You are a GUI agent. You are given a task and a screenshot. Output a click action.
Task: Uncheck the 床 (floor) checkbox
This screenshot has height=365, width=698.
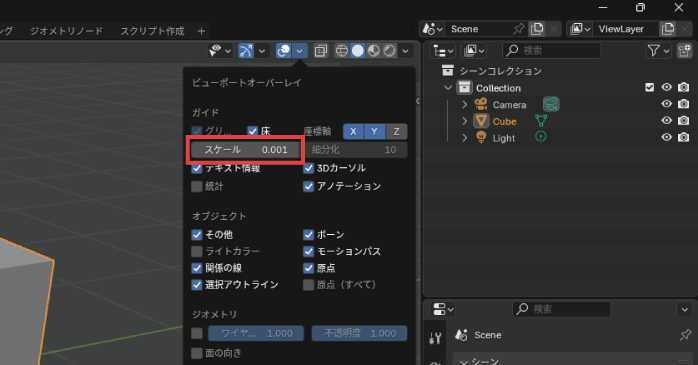click(x=253, y=131)
